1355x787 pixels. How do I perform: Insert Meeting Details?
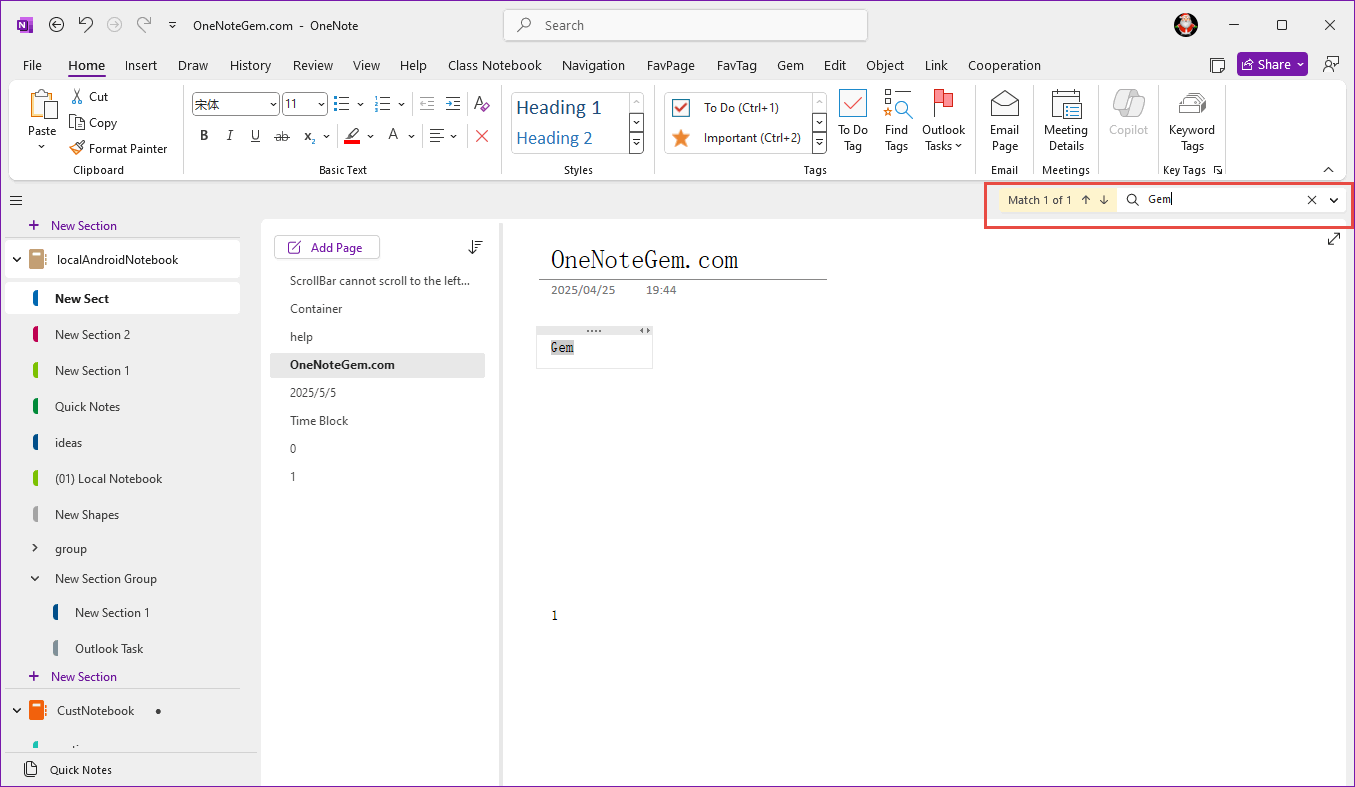1066,121
